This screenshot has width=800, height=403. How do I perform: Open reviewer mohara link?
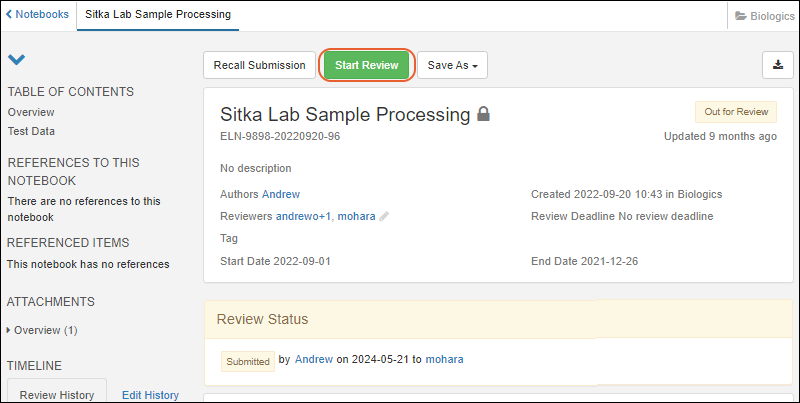coord(356,216)
